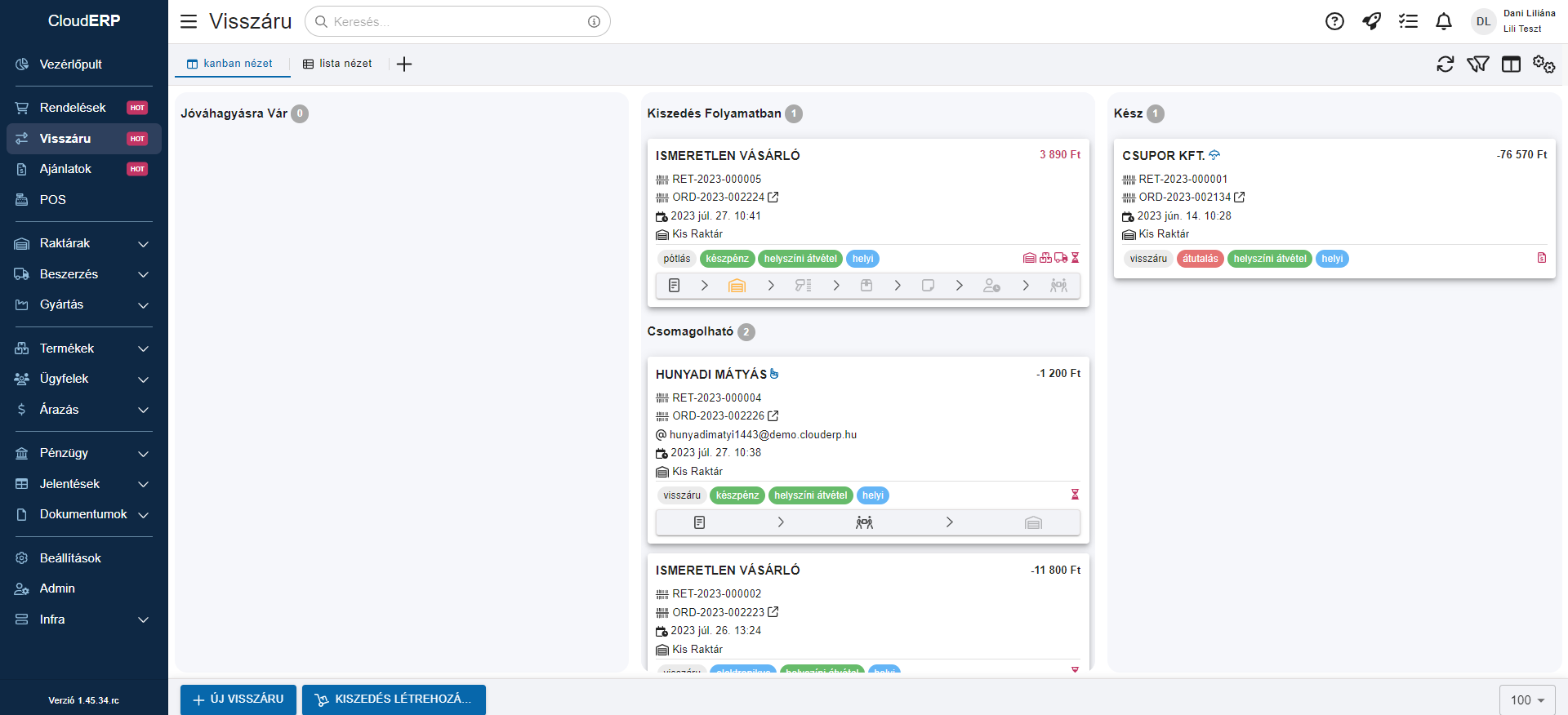Open Rendelések in the sidebar
The image size is (1568, 715).
73,108
